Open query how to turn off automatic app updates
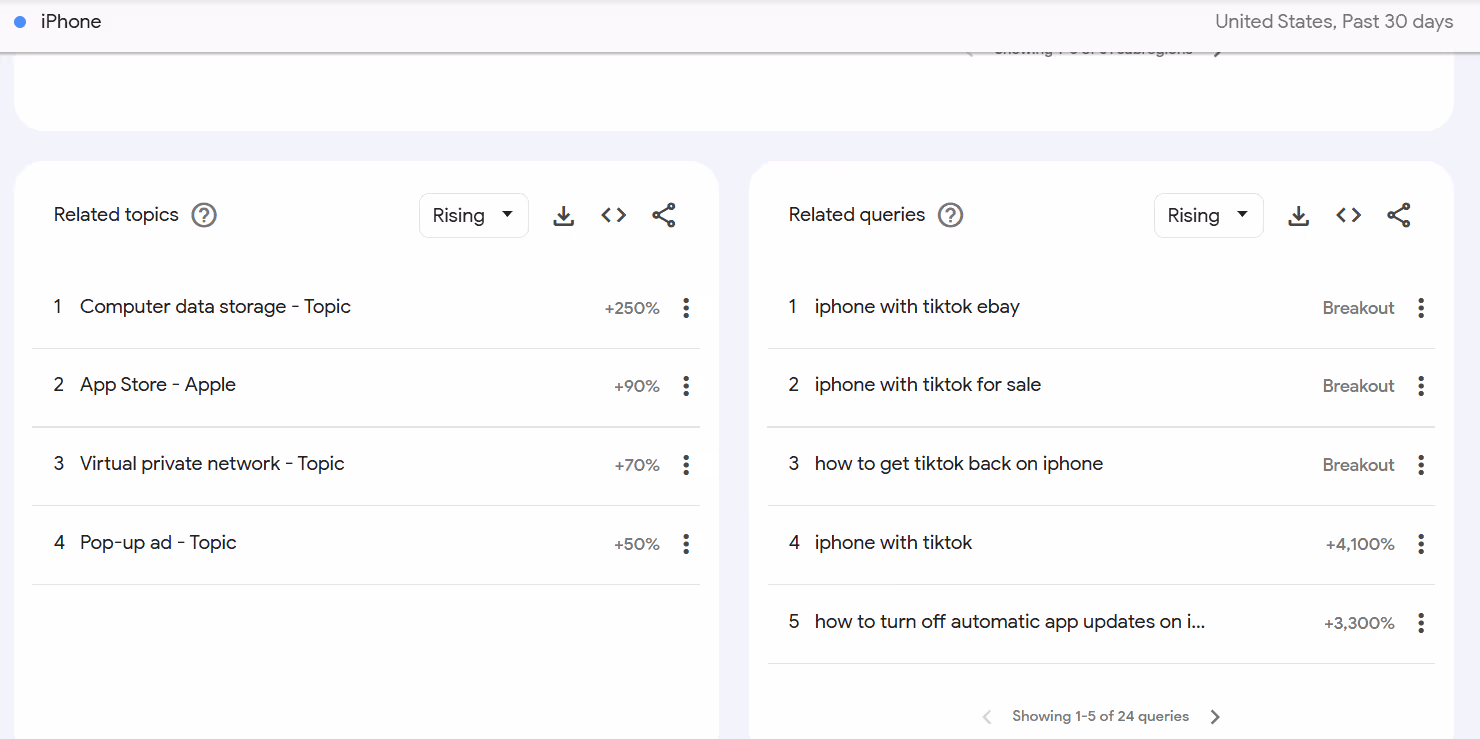 tap(1010, 622)
